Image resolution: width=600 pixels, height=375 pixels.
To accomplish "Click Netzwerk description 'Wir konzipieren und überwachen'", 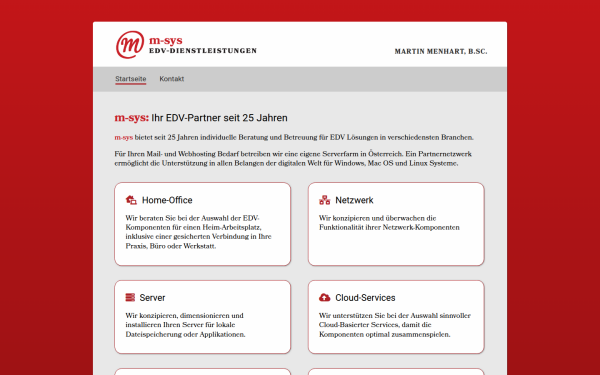I will click(389, 223).
